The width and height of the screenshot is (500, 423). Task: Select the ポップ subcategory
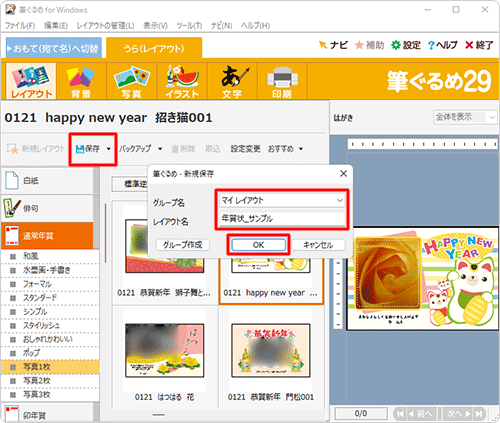point(50,353)
